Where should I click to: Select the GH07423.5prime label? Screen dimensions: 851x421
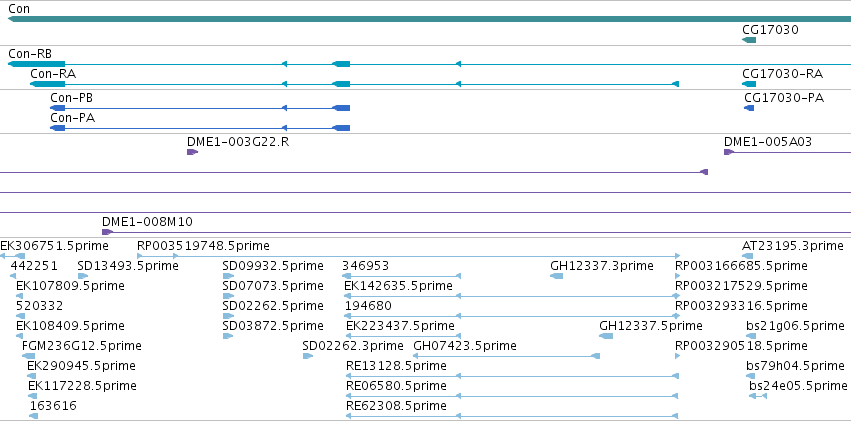(x=465, y=346)
